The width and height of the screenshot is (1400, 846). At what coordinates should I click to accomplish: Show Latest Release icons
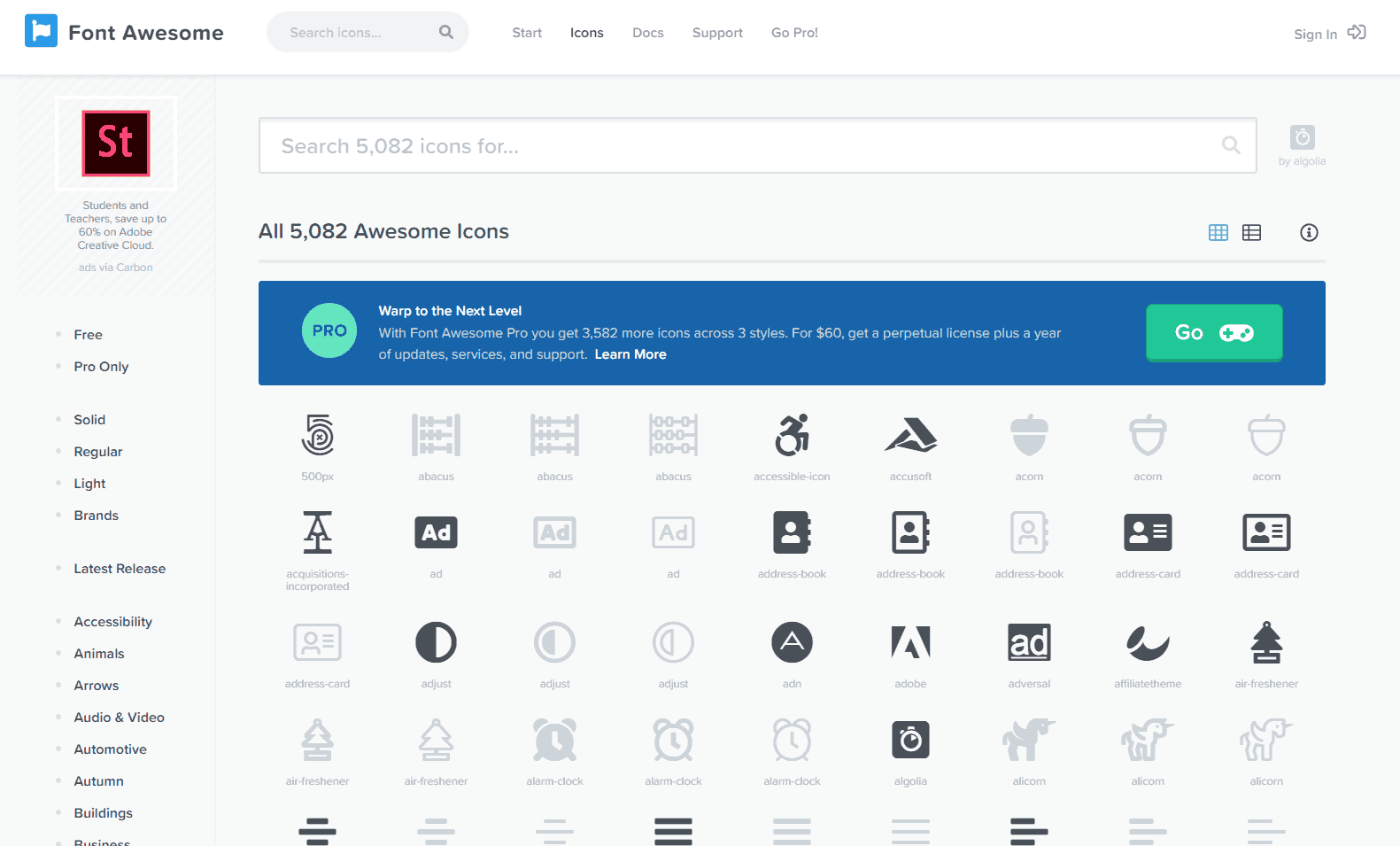click(x=120, y=569)
